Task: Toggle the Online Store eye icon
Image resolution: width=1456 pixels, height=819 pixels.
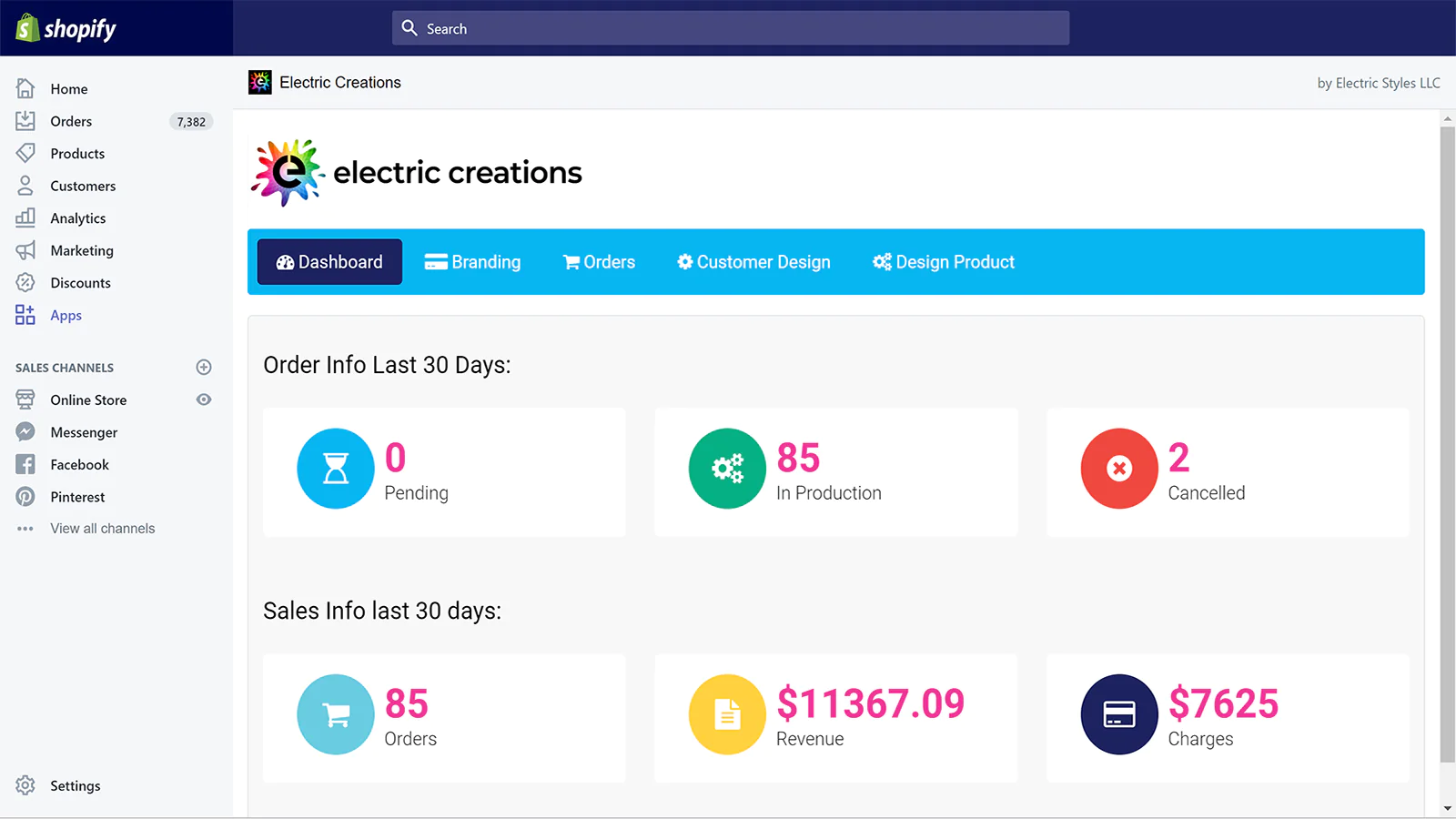Action: click(204, 399)
